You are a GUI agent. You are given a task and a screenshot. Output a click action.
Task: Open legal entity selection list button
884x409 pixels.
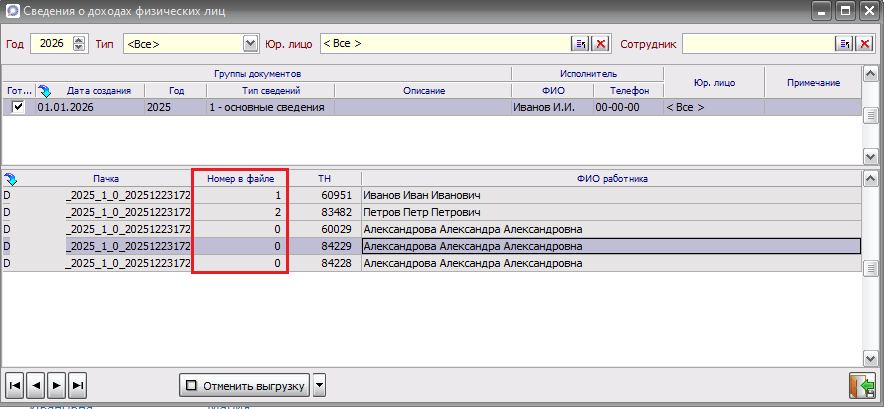click(x=580, y=44)
